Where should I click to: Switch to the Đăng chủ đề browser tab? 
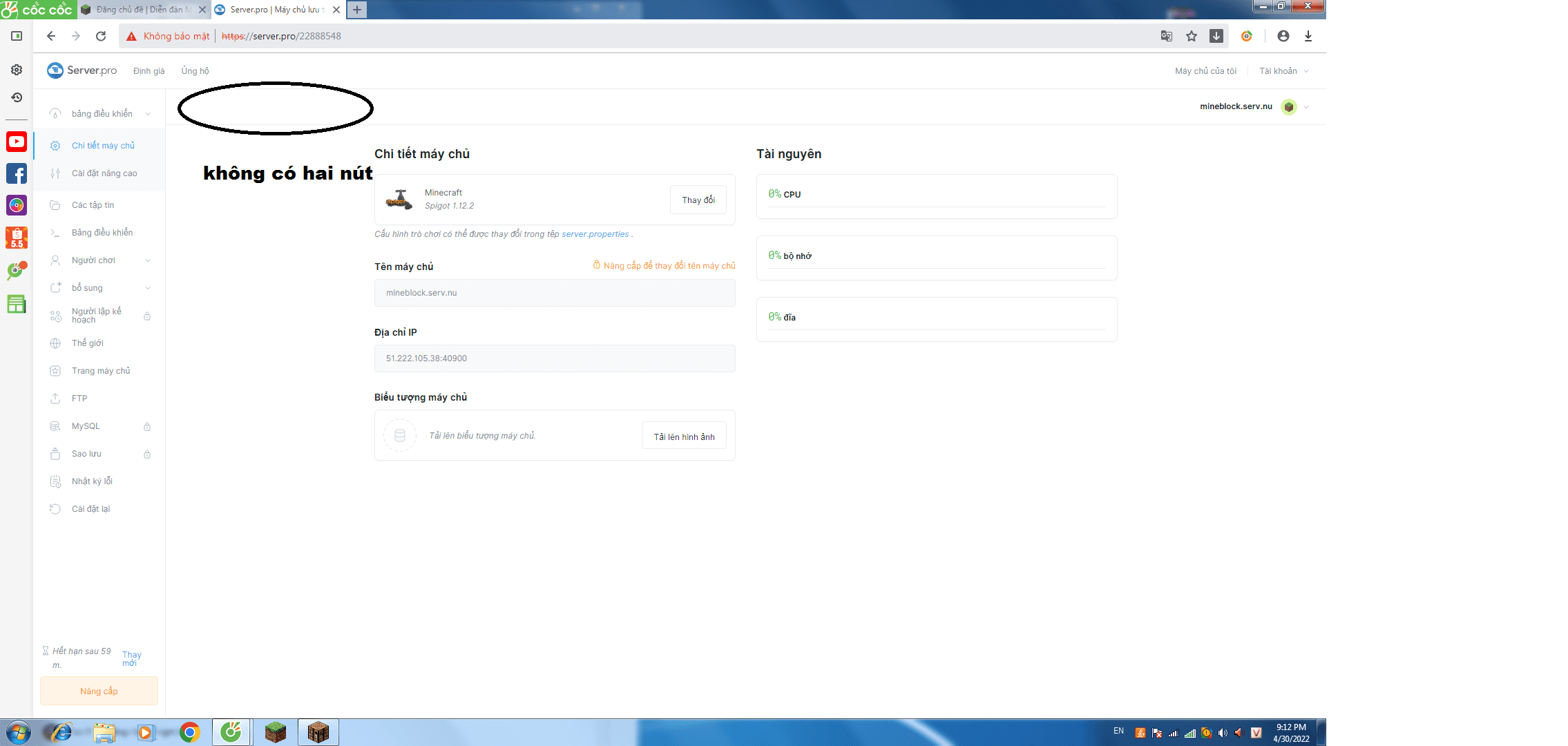(140, 10)
